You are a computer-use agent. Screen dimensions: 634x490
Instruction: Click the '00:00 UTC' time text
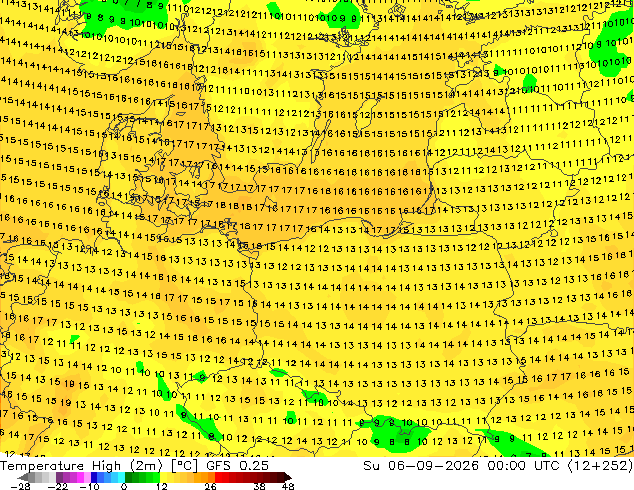coord(523,466)
